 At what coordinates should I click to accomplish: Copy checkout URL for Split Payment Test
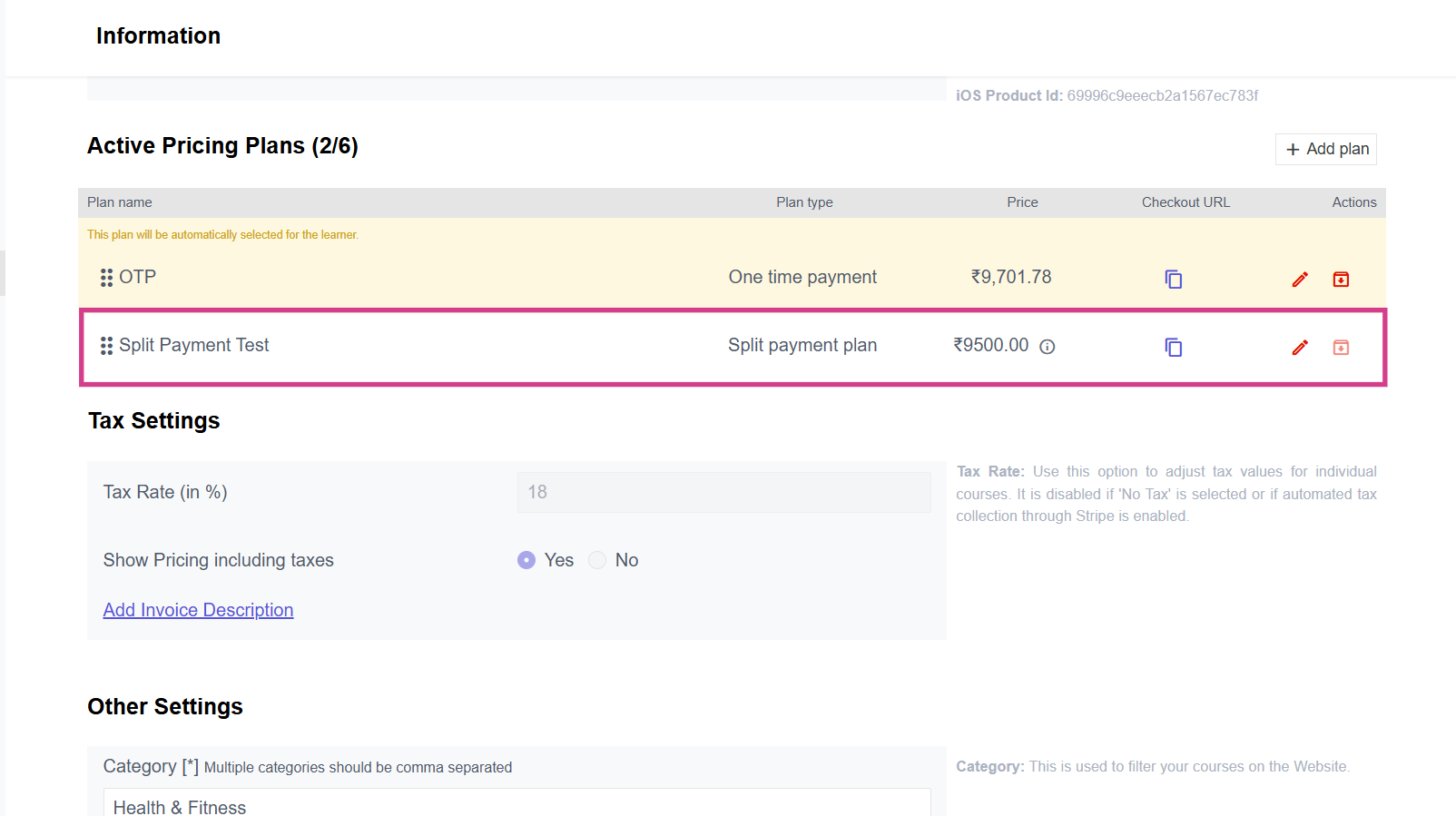tap(1173, 348)
